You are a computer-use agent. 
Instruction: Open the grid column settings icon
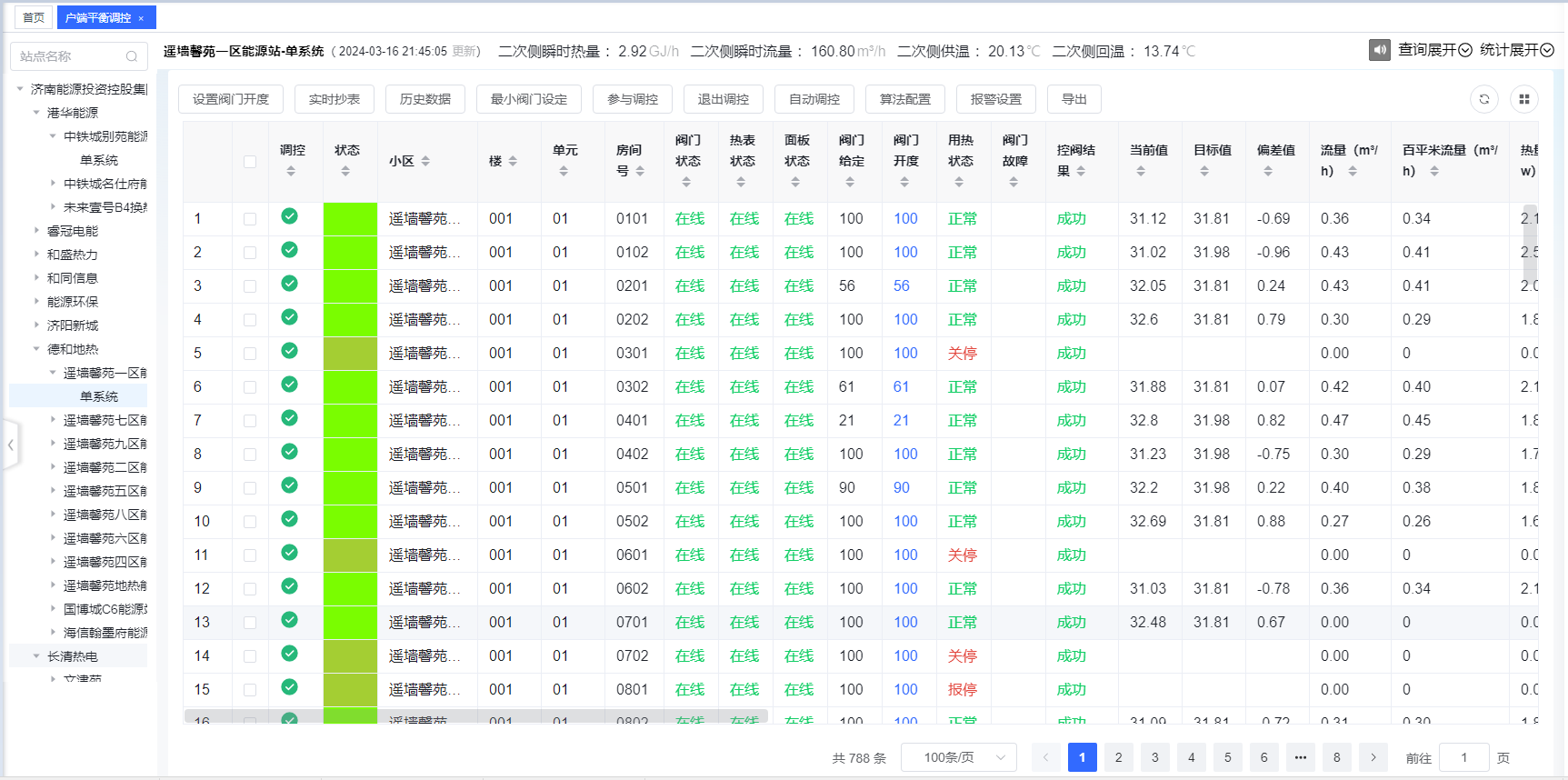point(1524,99)
